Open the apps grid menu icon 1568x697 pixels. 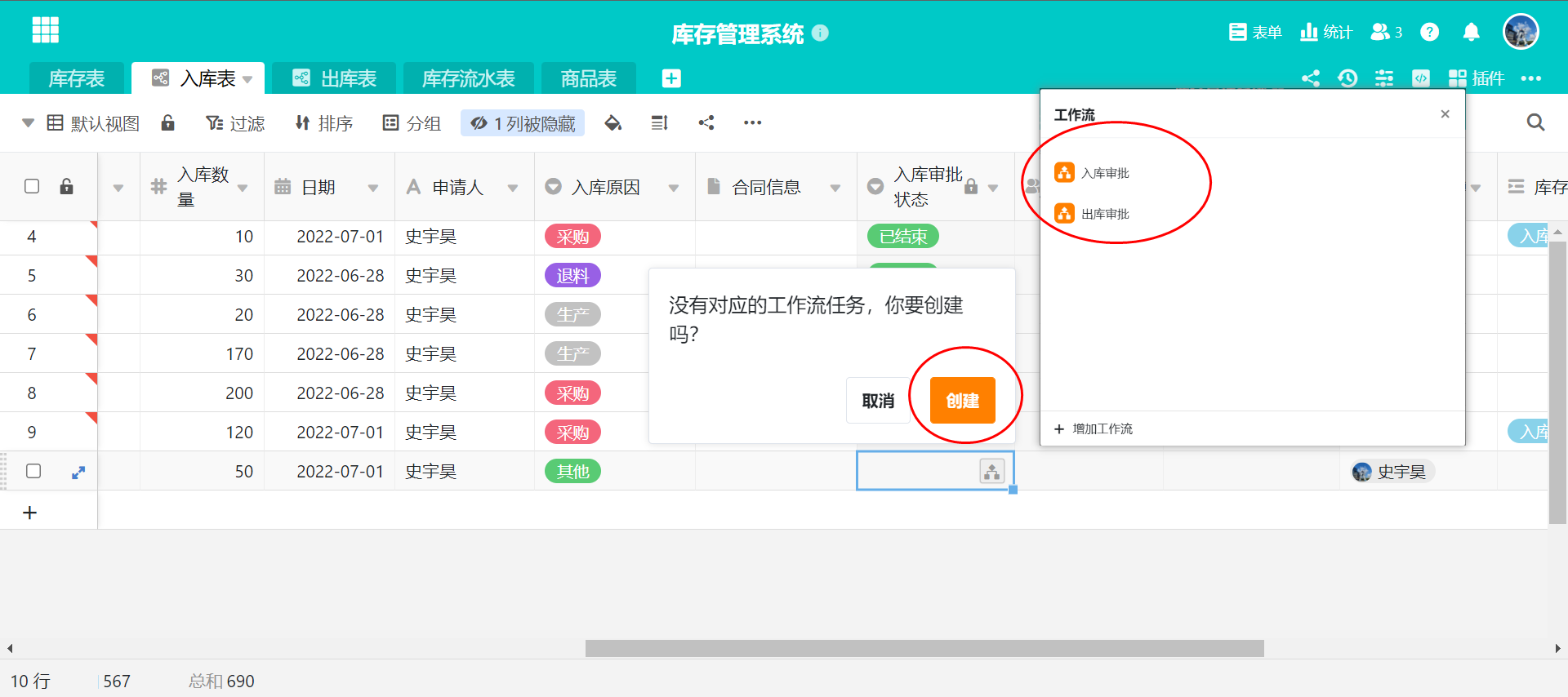[x=45, y=30]
